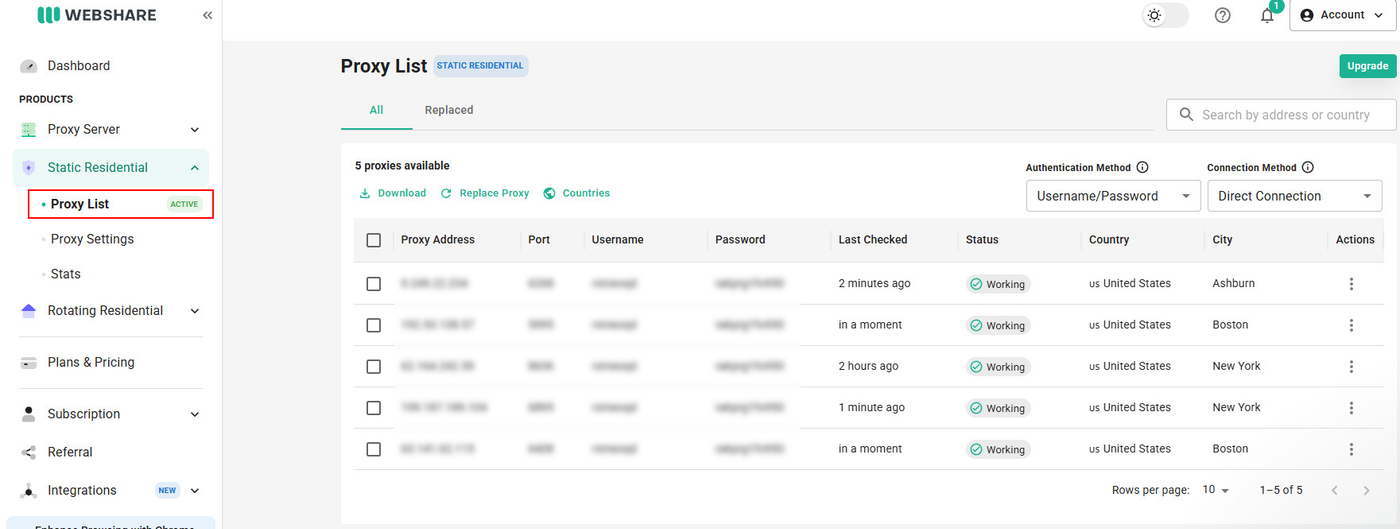Viewport: 1400px width, 529px height.
Task: Open the Direct Connection dropdown
Action: tap(1295, 196)
